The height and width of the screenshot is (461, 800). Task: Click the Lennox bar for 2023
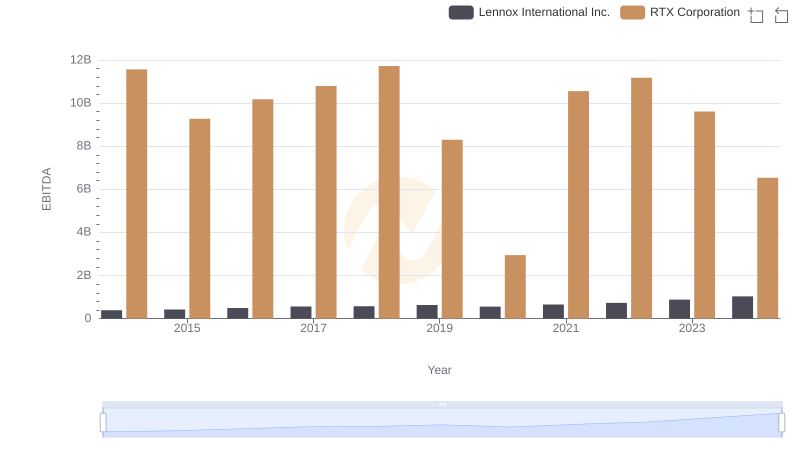coord(679,309)
